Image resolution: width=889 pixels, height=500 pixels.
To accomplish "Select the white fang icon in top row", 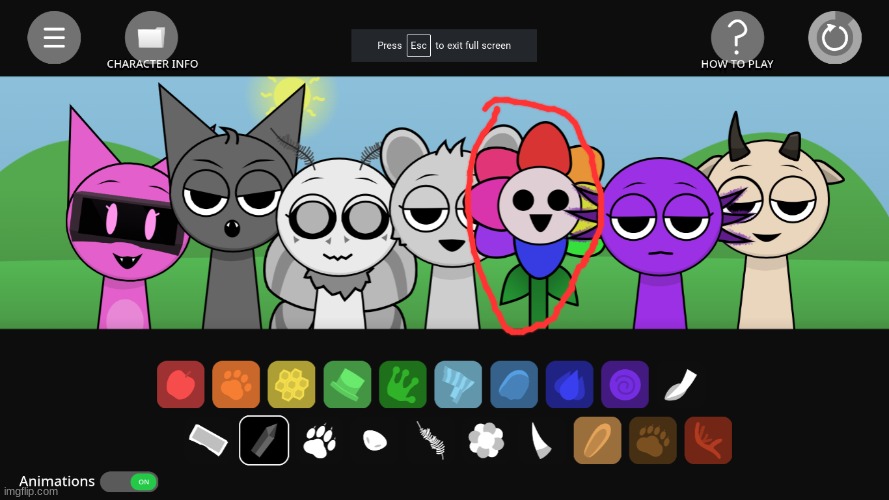I will point(680,384).
